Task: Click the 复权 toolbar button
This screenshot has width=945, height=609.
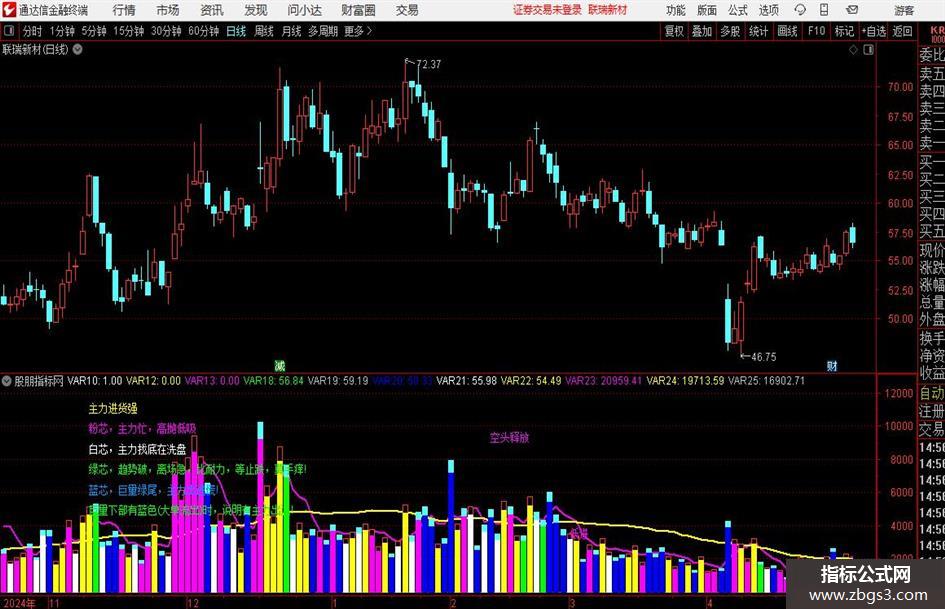Action: click(674, 31)
